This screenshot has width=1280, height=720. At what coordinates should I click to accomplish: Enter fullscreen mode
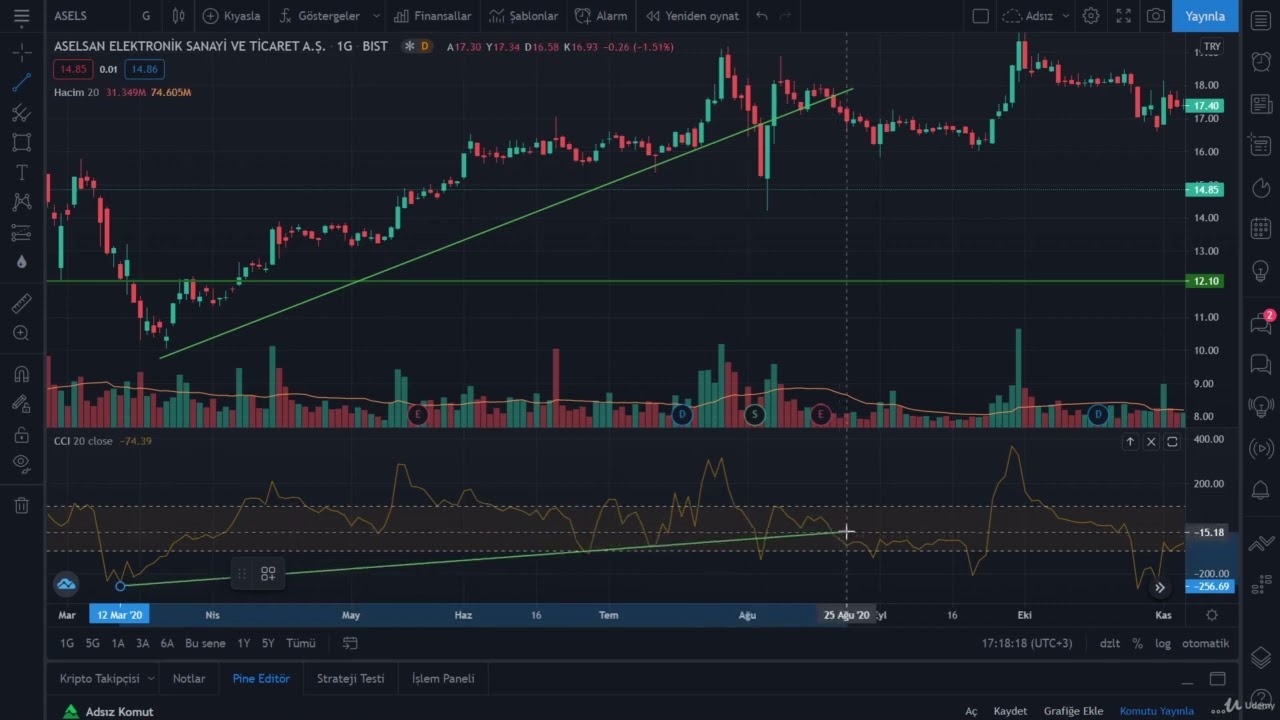pyautogui.click(x=1124, y=16)
